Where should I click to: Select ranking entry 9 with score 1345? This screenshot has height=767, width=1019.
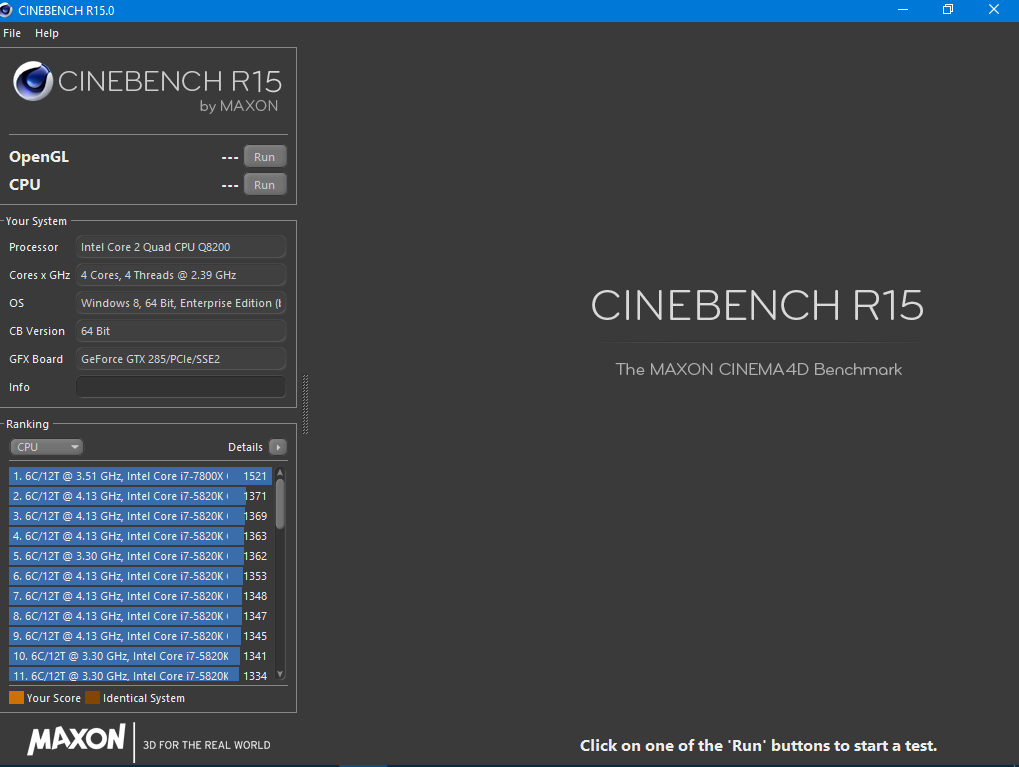(x=140, y=636)
